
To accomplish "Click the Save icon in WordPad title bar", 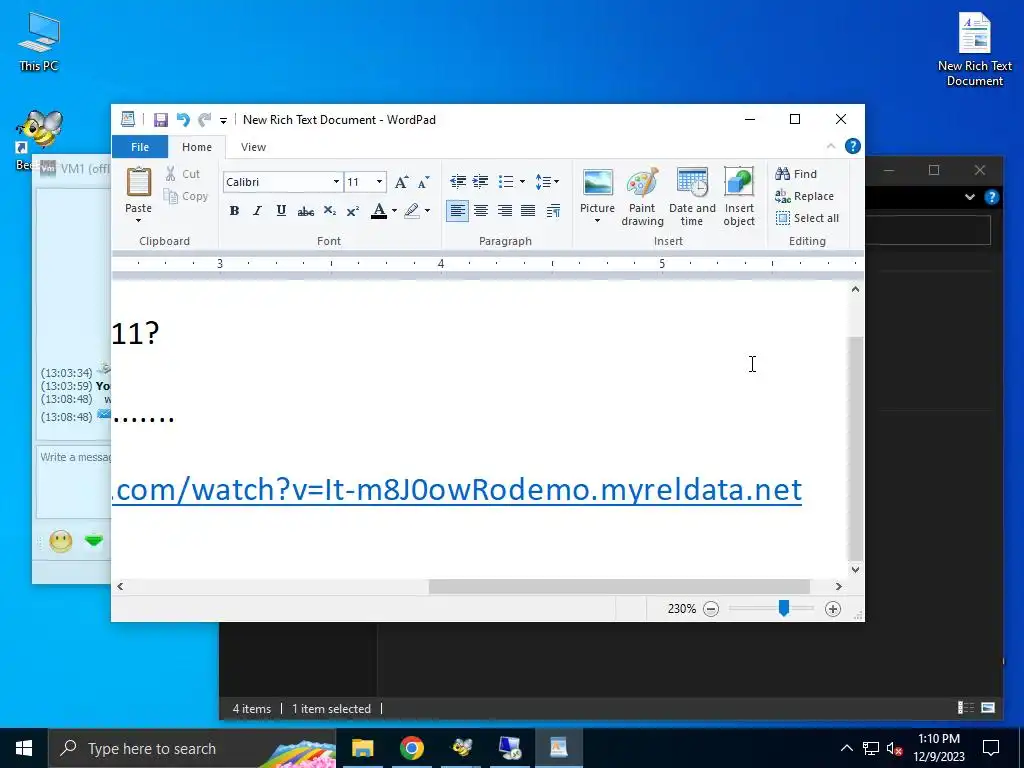I will [x=161, y=120].
